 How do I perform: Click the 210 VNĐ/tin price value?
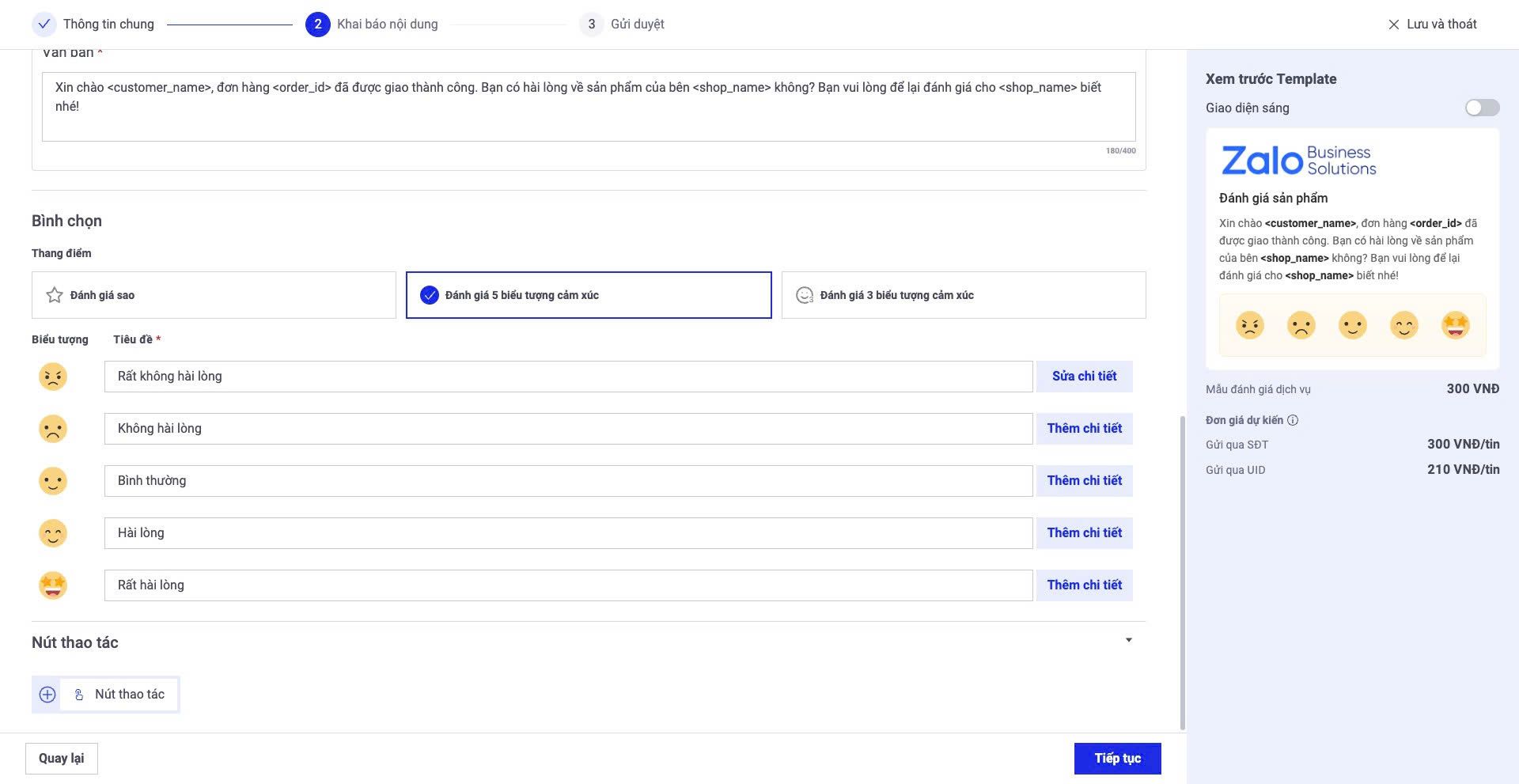[x=1464, y=470]
